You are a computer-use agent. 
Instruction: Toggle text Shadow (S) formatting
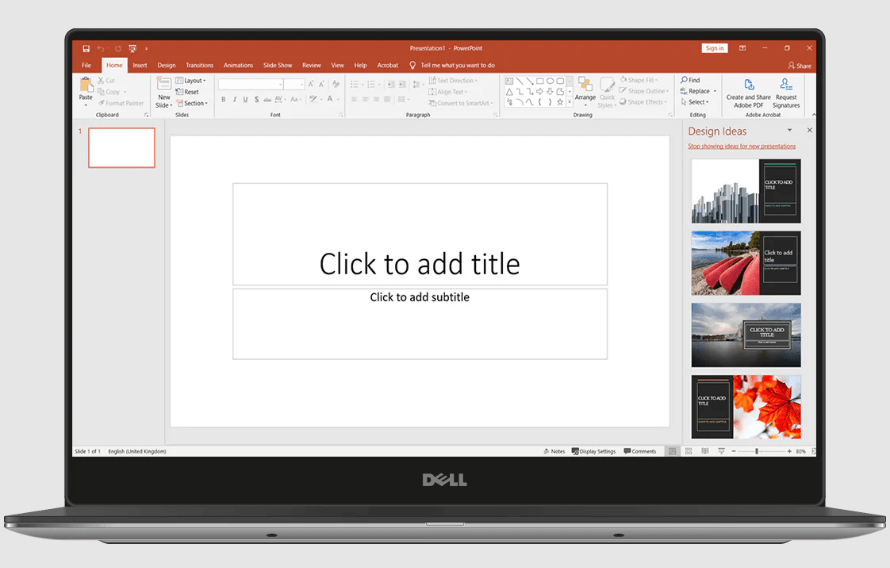coord(257,99)
